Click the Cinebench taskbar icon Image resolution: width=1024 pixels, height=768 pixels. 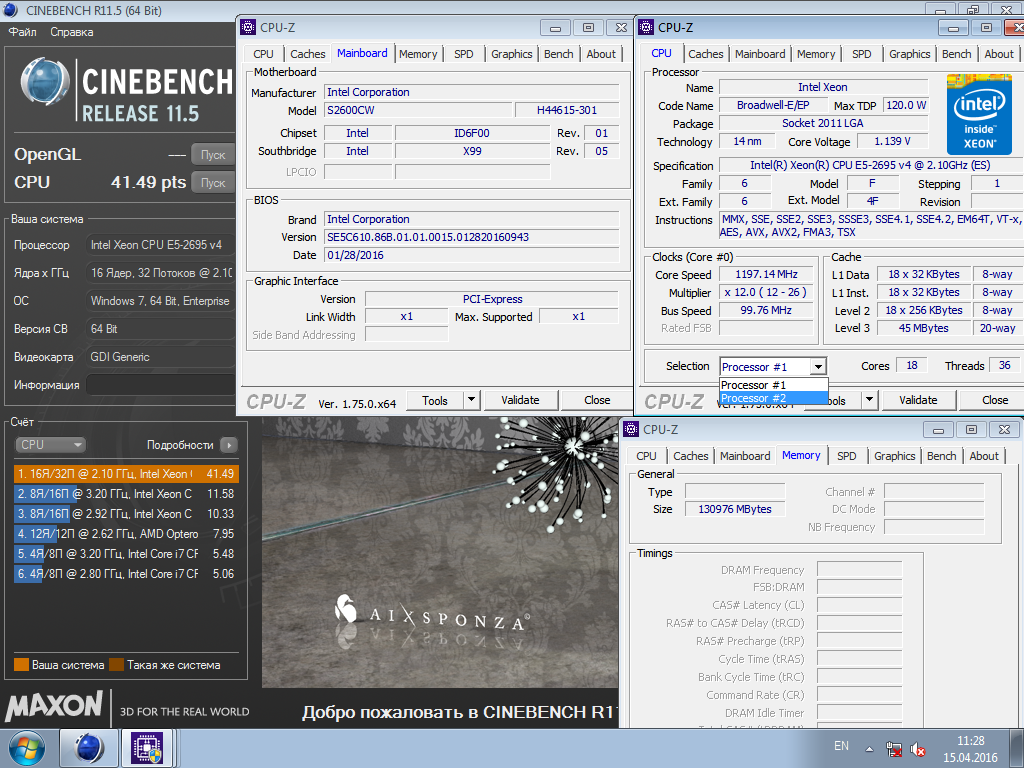pyautogui.click(x=89, y=748)
